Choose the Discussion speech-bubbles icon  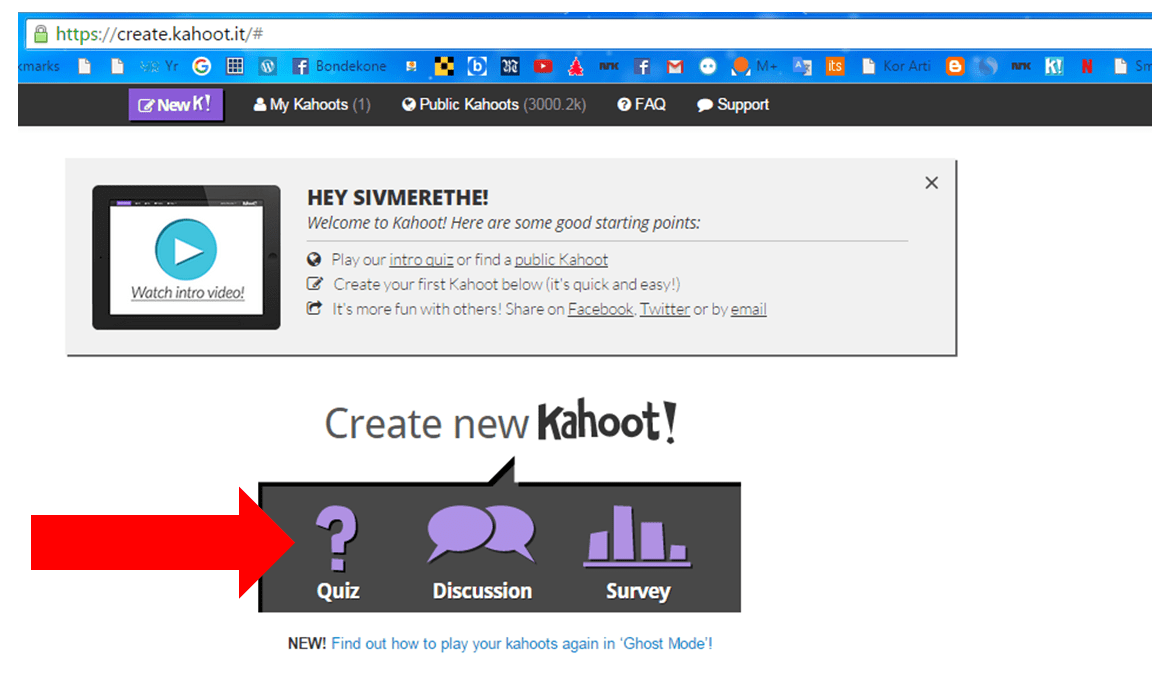click(481, 534)
